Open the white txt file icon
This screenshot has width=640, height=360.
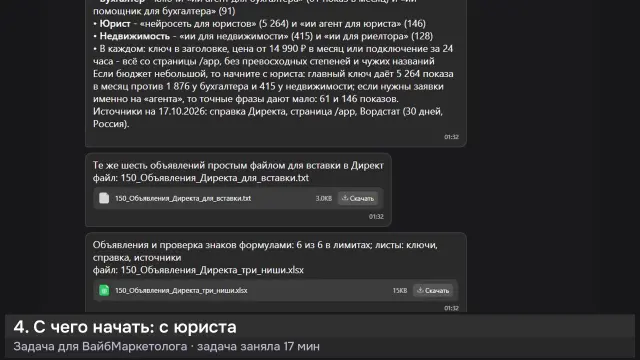[104, 198]
